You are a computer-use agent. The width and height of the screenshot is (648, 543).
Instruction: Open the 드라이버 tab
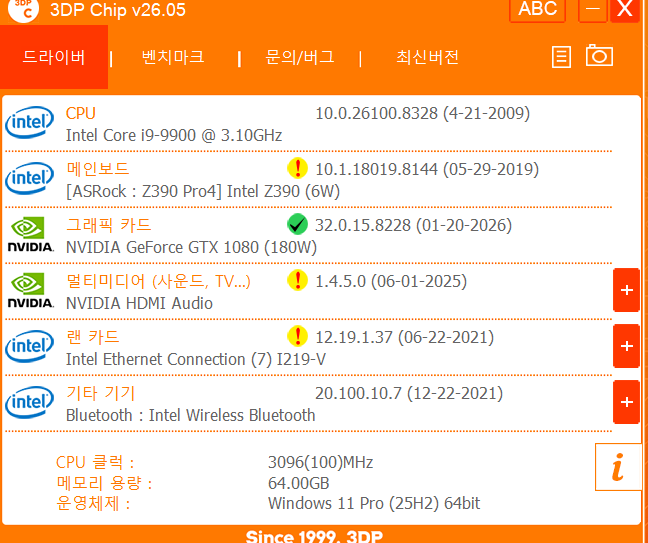54,57
